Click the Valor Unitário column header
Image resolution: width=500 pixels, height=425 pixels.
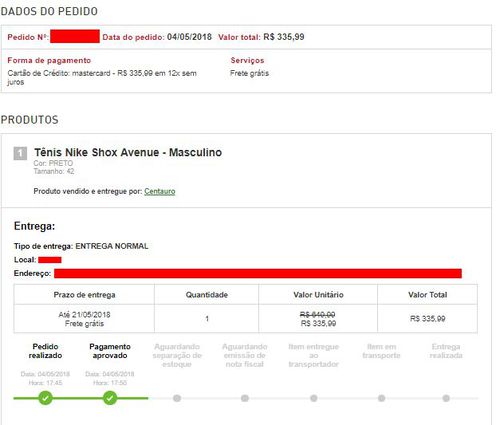click(318, 295)
